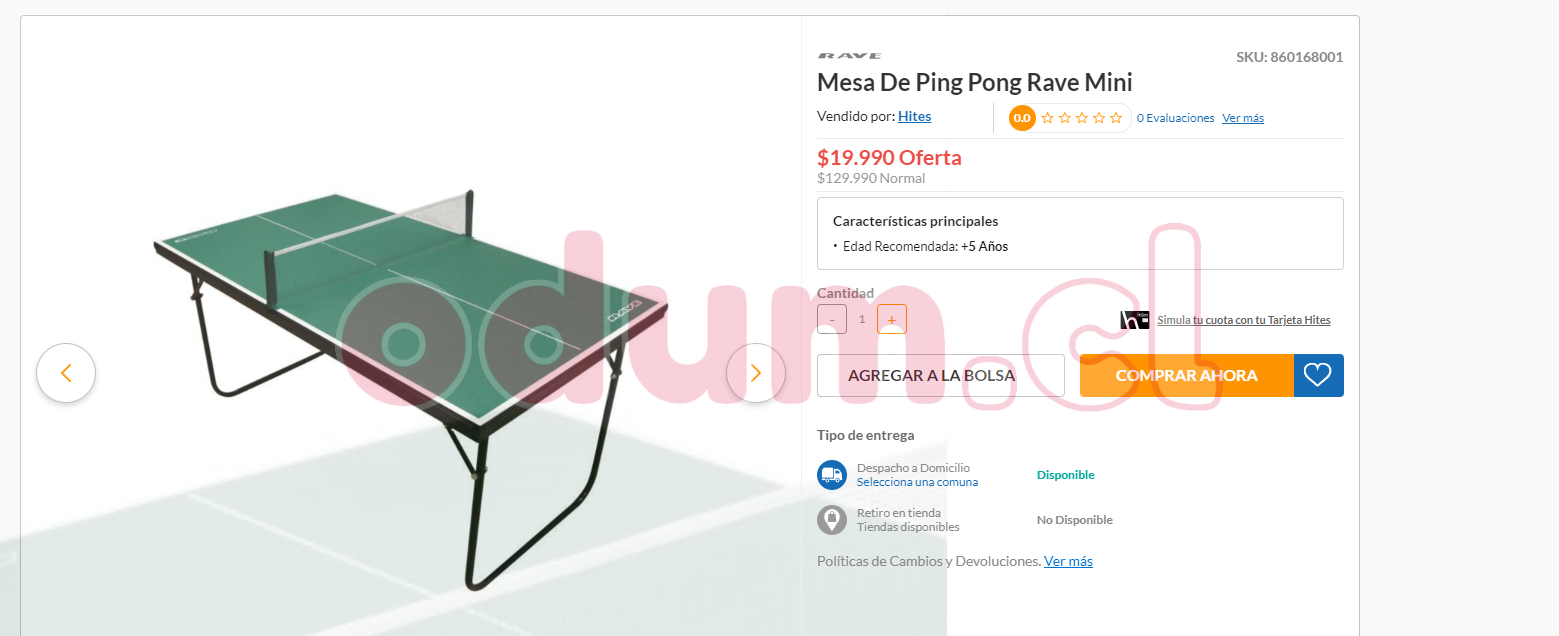
Task: Show the previous product image arrow
Action: tap(66, 373)
